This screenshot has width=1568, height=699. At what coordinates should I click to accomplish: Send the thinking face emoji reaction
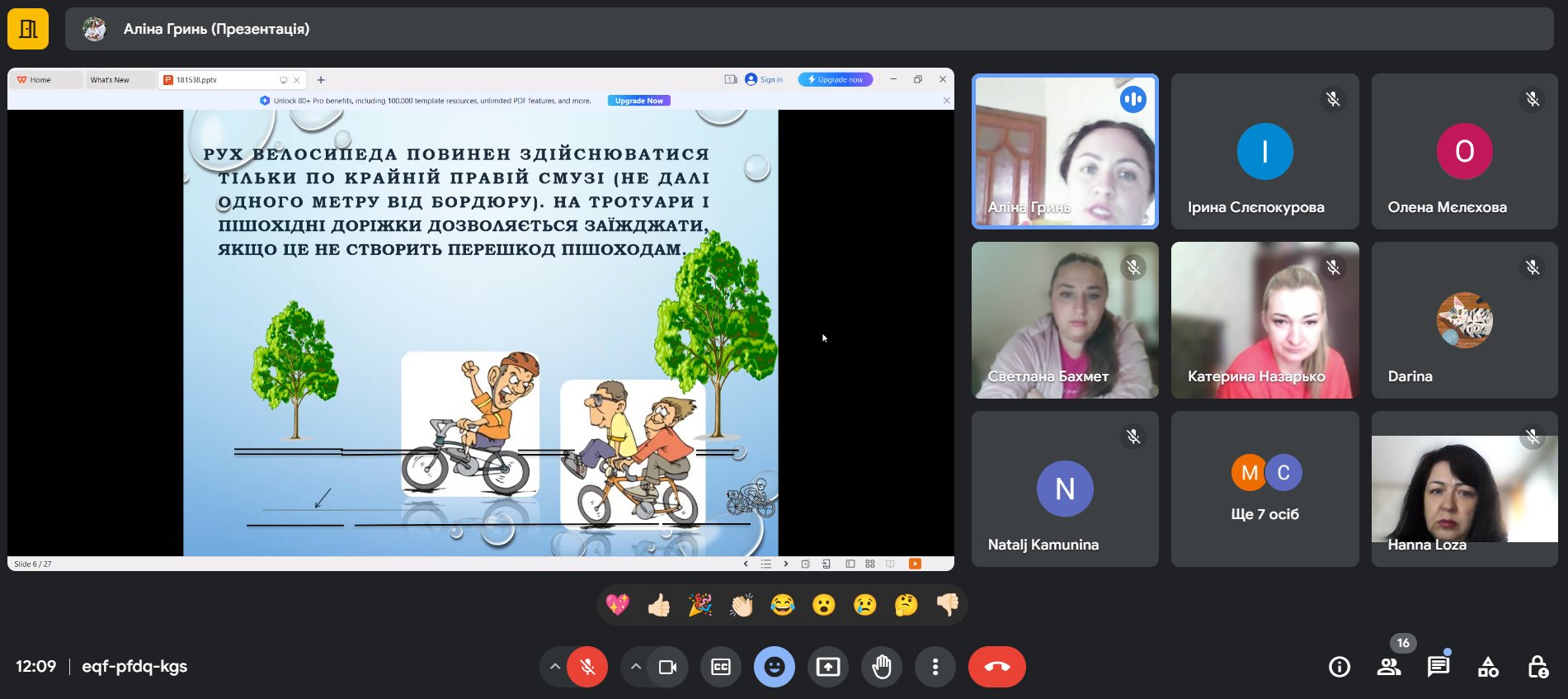tap(906, 606)
